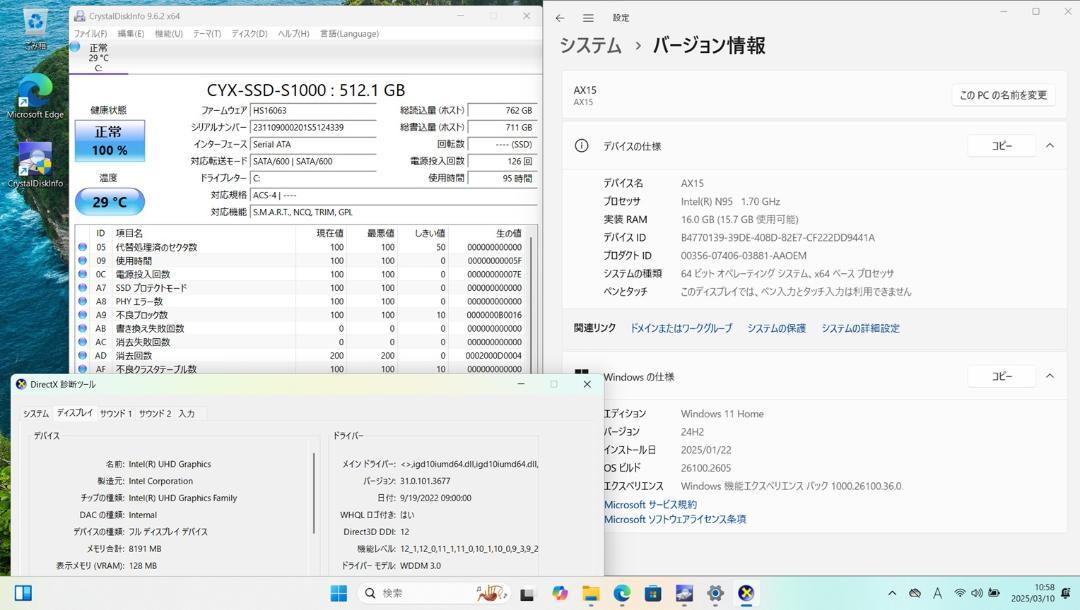Open the Microsoft サービス規約 link
1080x610 pixels.
(x=650, y=505)
